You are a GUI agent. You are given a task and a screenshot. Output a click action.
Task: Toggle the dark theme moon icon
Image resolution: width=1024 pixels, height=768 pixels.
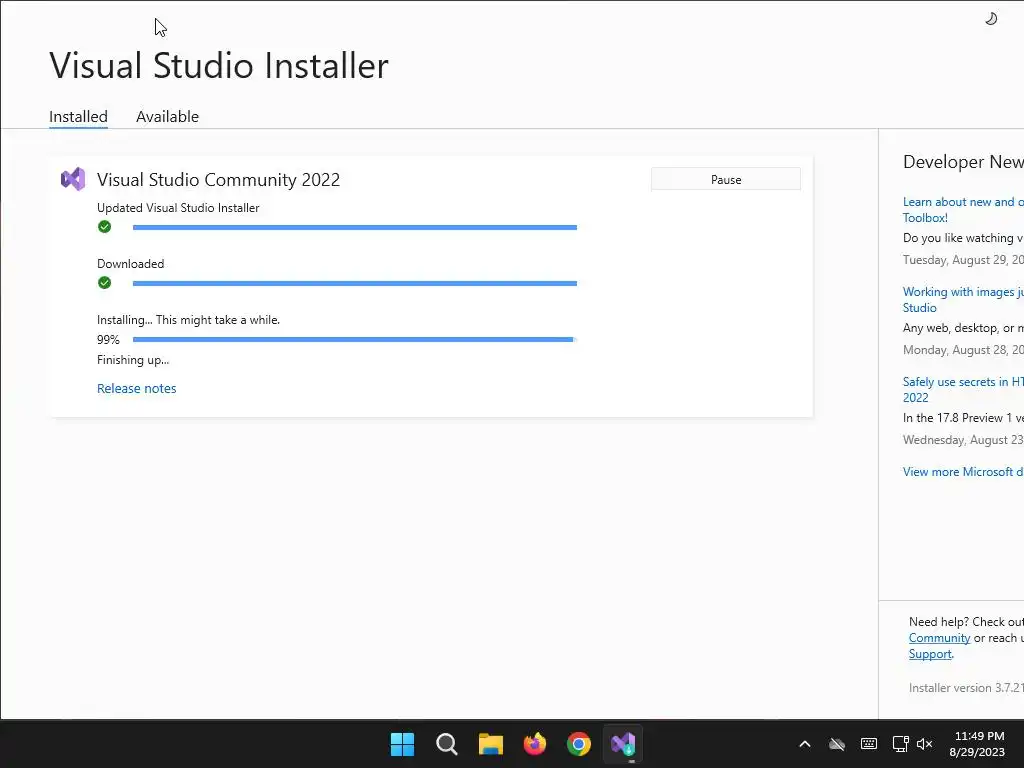[x=991, y=19]
